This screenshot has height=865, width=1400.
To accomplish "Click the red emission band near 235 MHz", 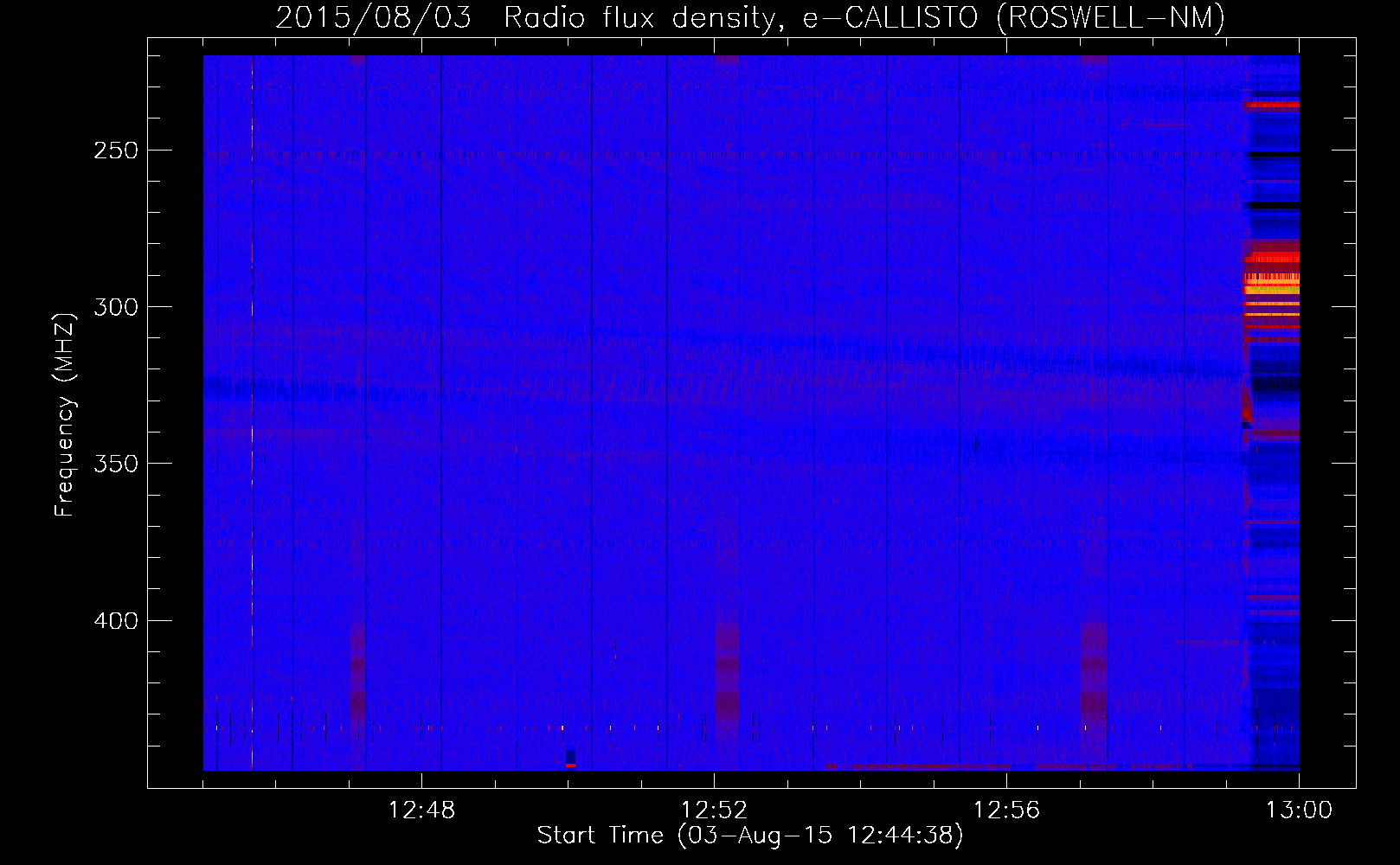I will [x=1272, y=106].
